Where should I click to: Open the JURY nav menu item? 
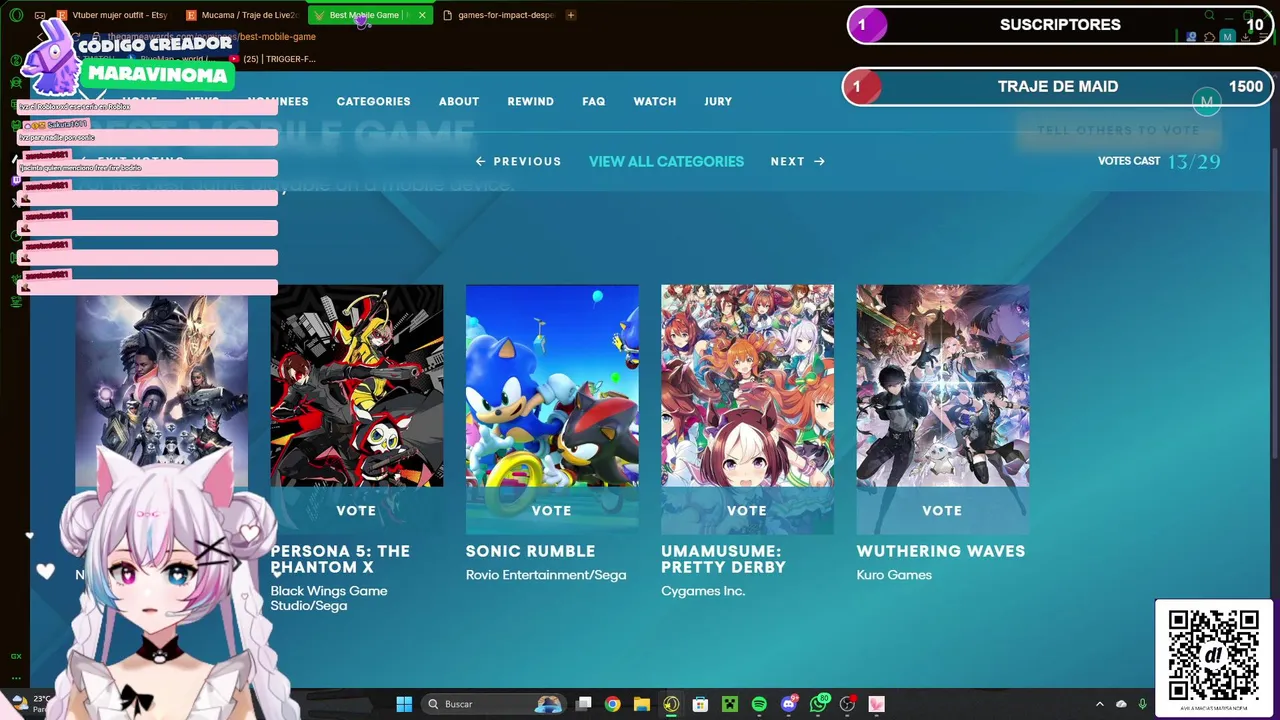pos(718,101)
